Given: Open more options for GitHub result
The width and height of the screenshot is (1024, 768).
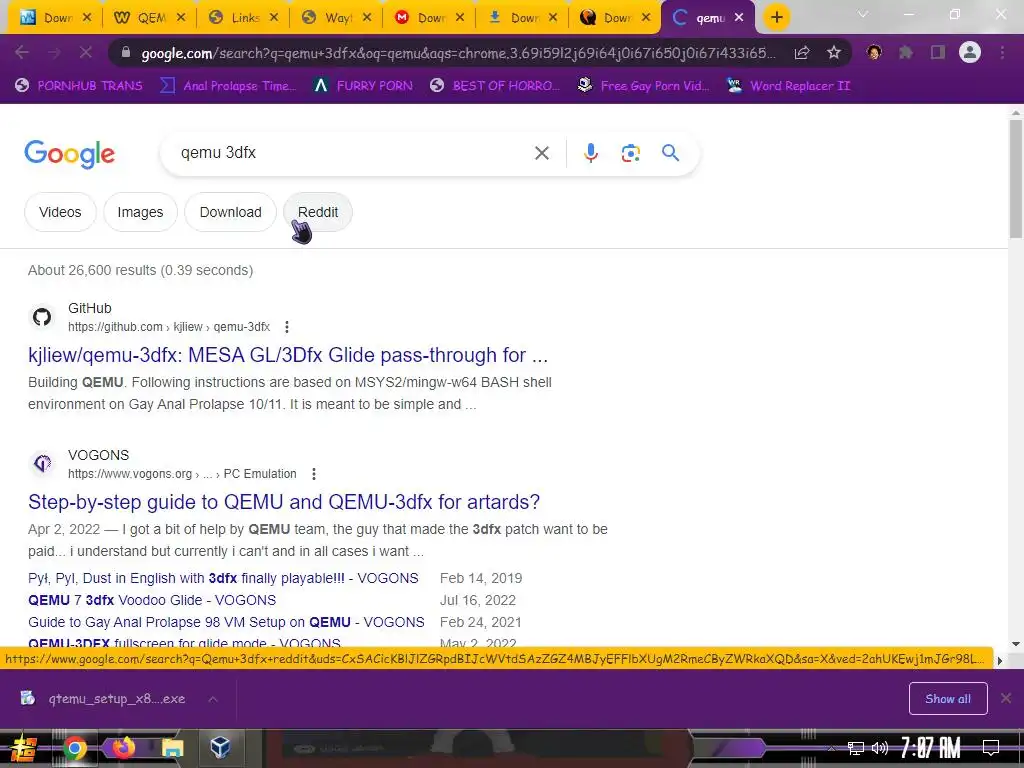Looking at the screenshot, I should [x=287, y=327].
